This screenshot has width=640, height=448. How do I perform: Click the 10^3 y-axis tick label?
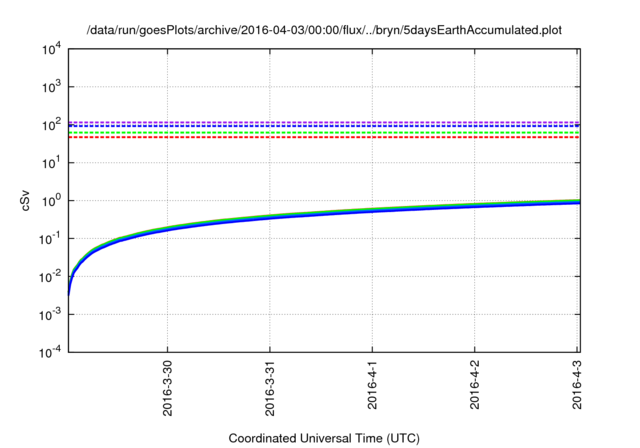[51, 87]
